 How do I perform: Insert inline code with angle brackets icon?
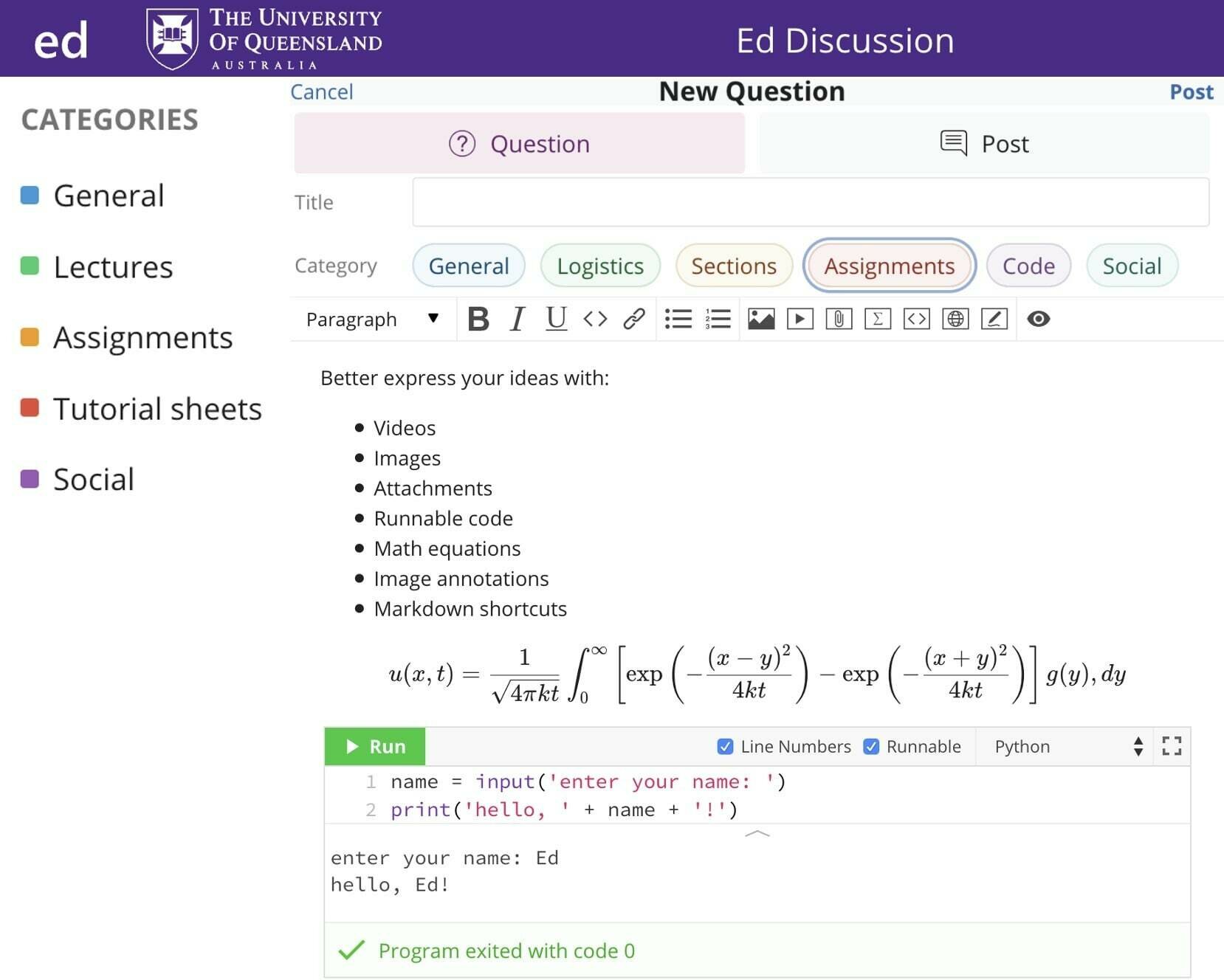coord(595,320)
